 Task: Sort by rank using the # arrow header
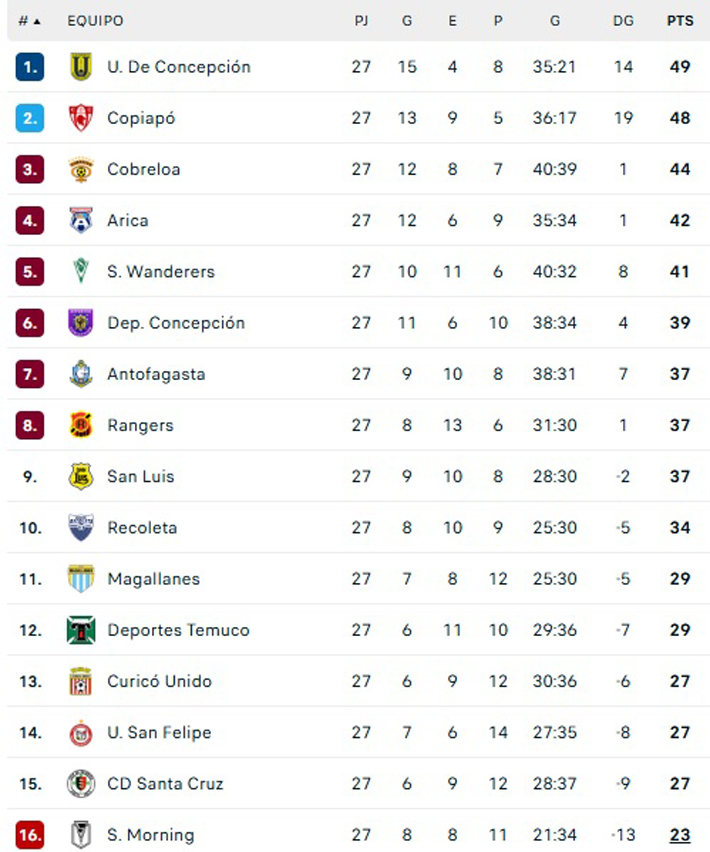click(x=30, y=20)
